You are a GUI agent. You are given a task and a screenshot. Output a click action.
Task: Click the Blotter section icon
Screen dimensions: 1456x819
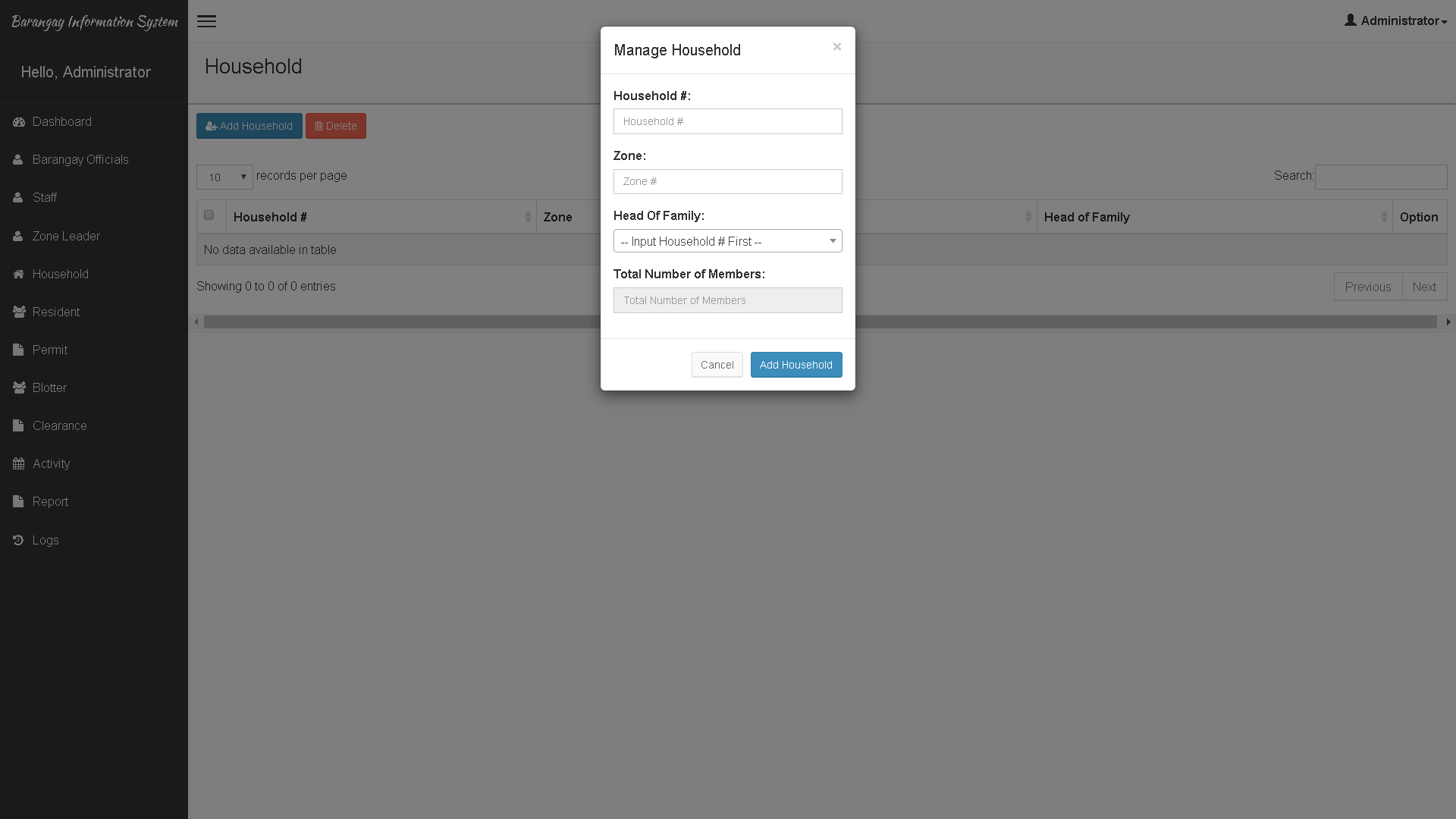tap(19, 387)
